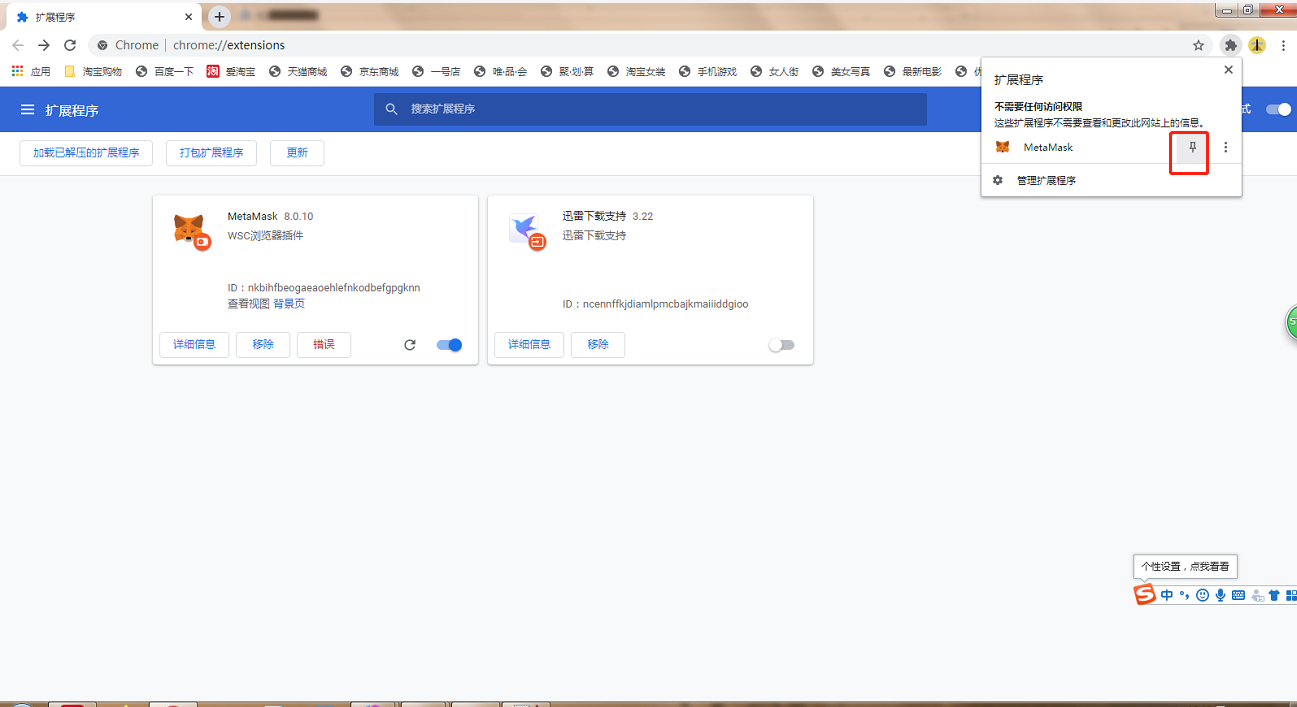Open the 一号店 bookmark

[436, 72]
